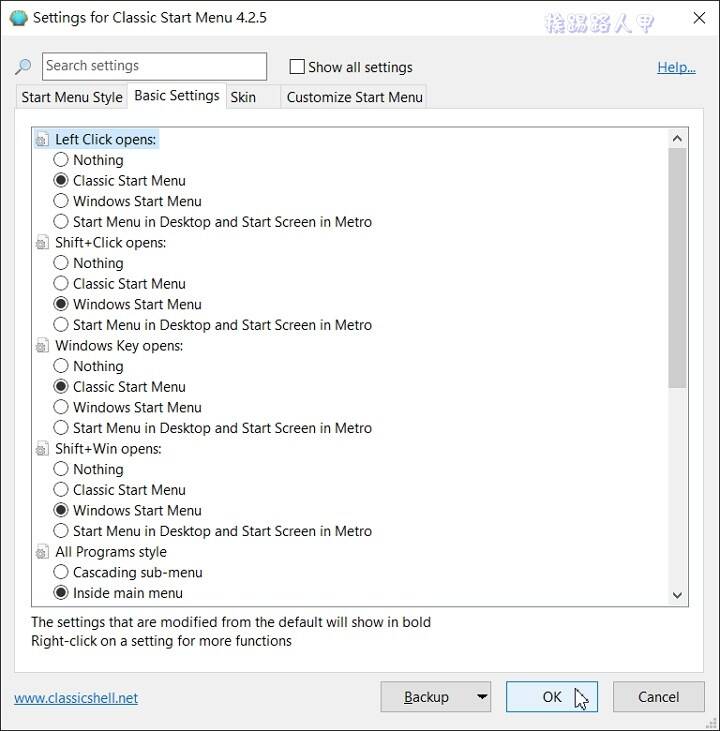The image size is (720, 731).
Task: Click the settings icon beside Shift+Win opens
Action: [42, 448]
